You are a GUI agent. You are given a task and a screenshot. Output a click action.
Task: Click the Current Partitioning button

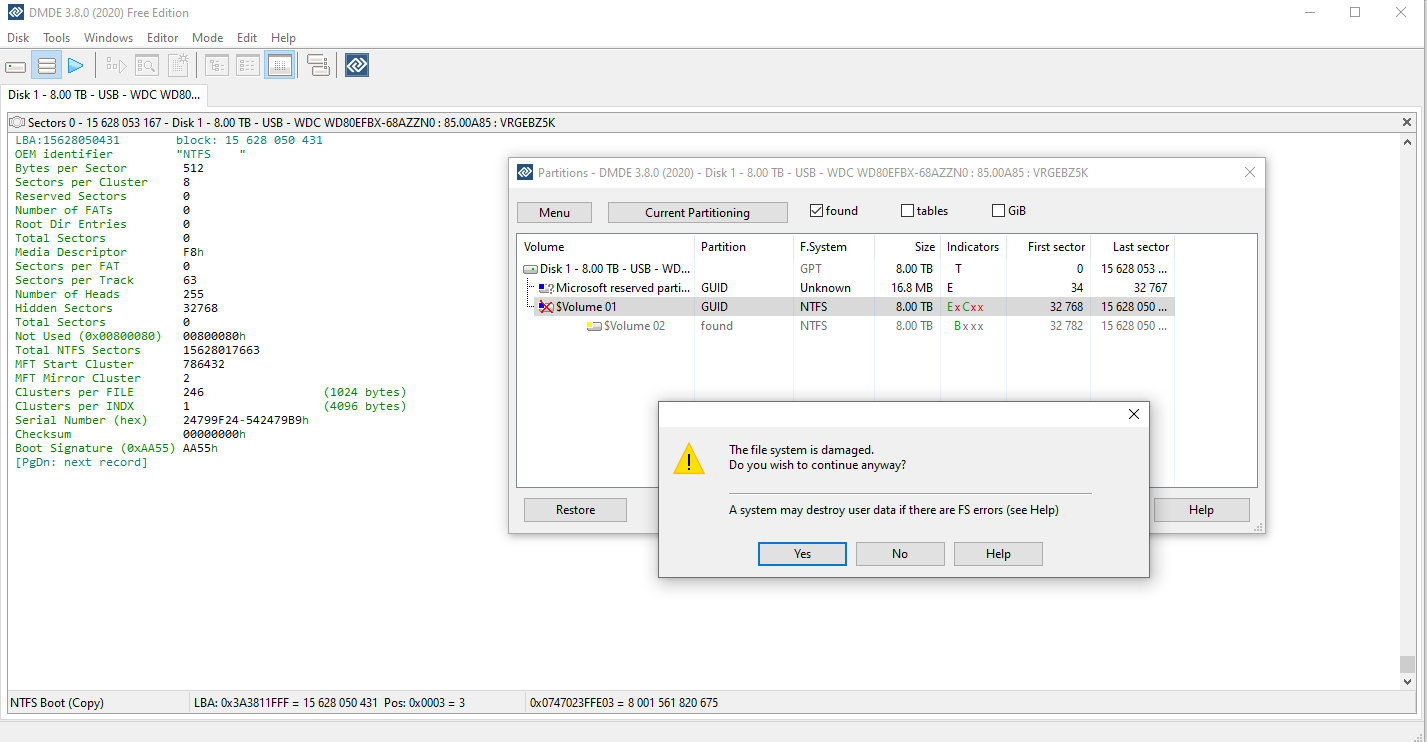(697, 212)
